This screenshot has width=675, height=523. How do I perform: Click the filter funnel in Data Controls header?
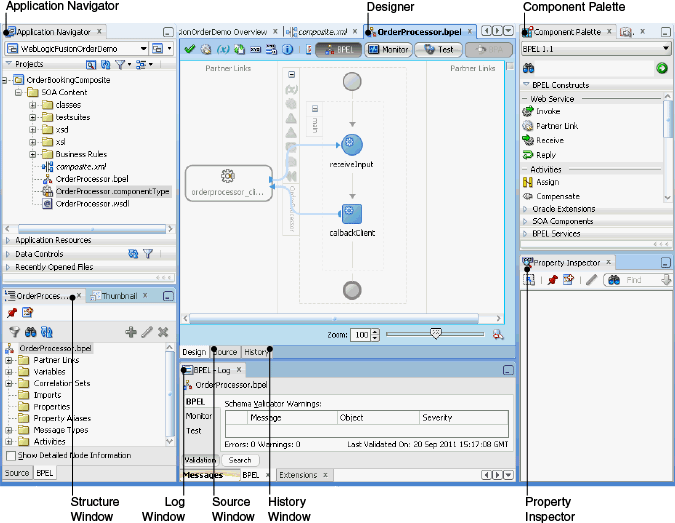point(148,254)
